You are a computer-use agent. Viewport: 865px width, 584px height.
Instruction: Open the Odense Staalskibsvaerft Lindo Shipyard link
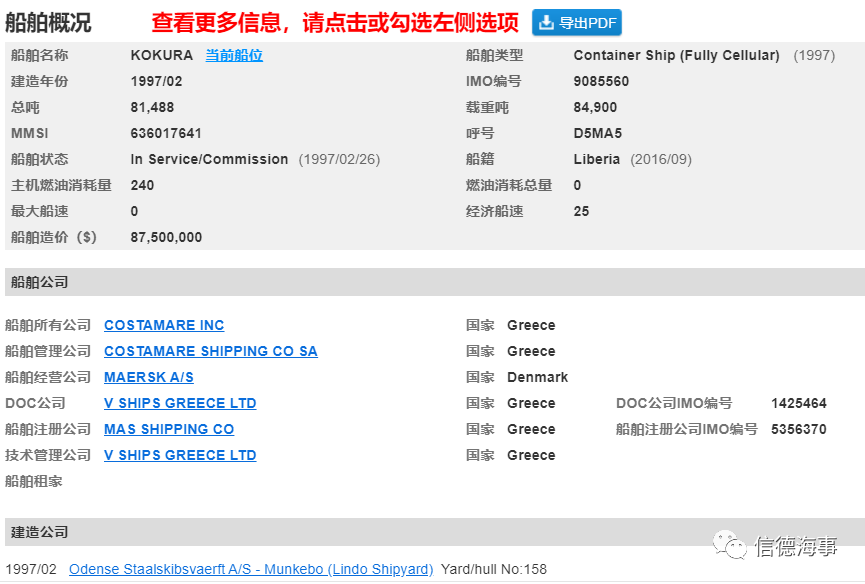tap(251, 569)
